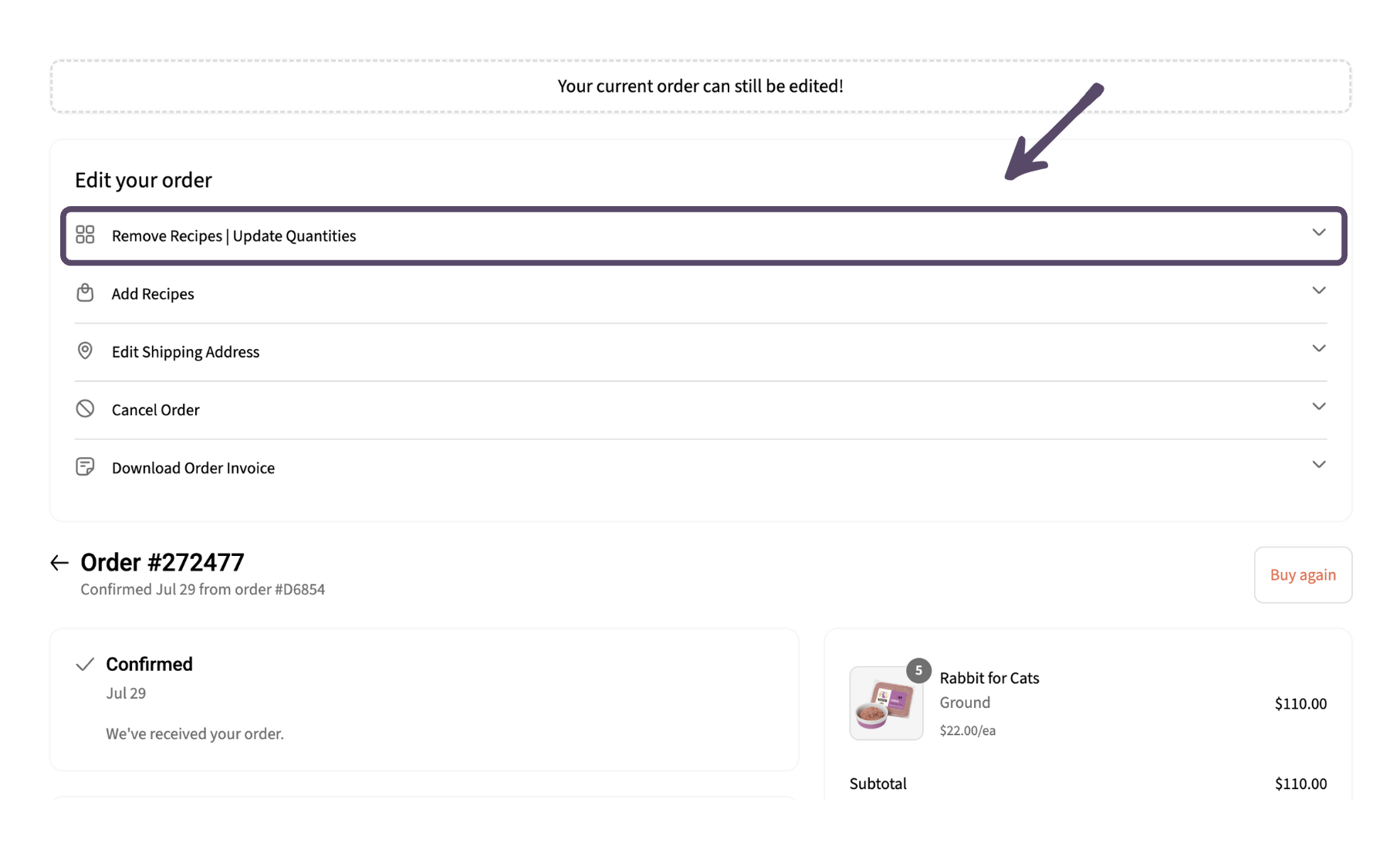Click the shopping bag icon for Add Recipes
The width and height of the screenshot is (1400, 857).
coord(85,293)
